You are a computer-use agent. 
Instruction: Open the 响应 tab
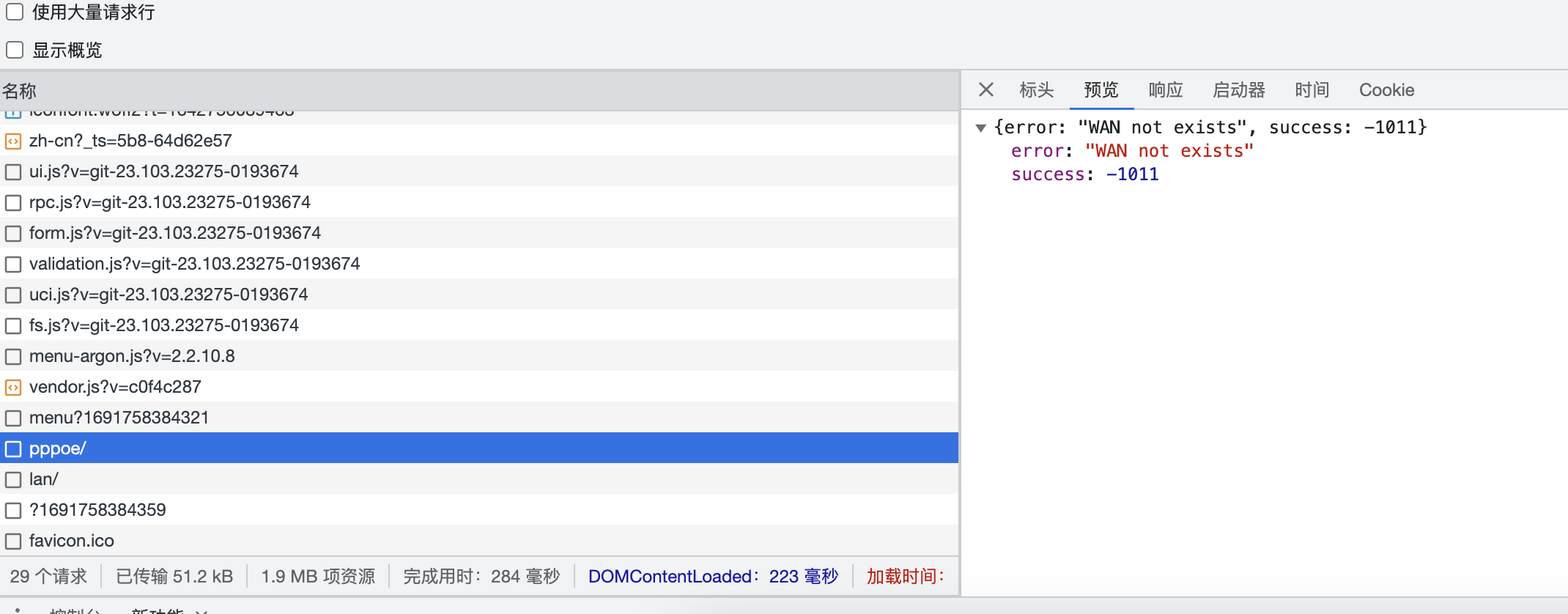click(1165, 89)
